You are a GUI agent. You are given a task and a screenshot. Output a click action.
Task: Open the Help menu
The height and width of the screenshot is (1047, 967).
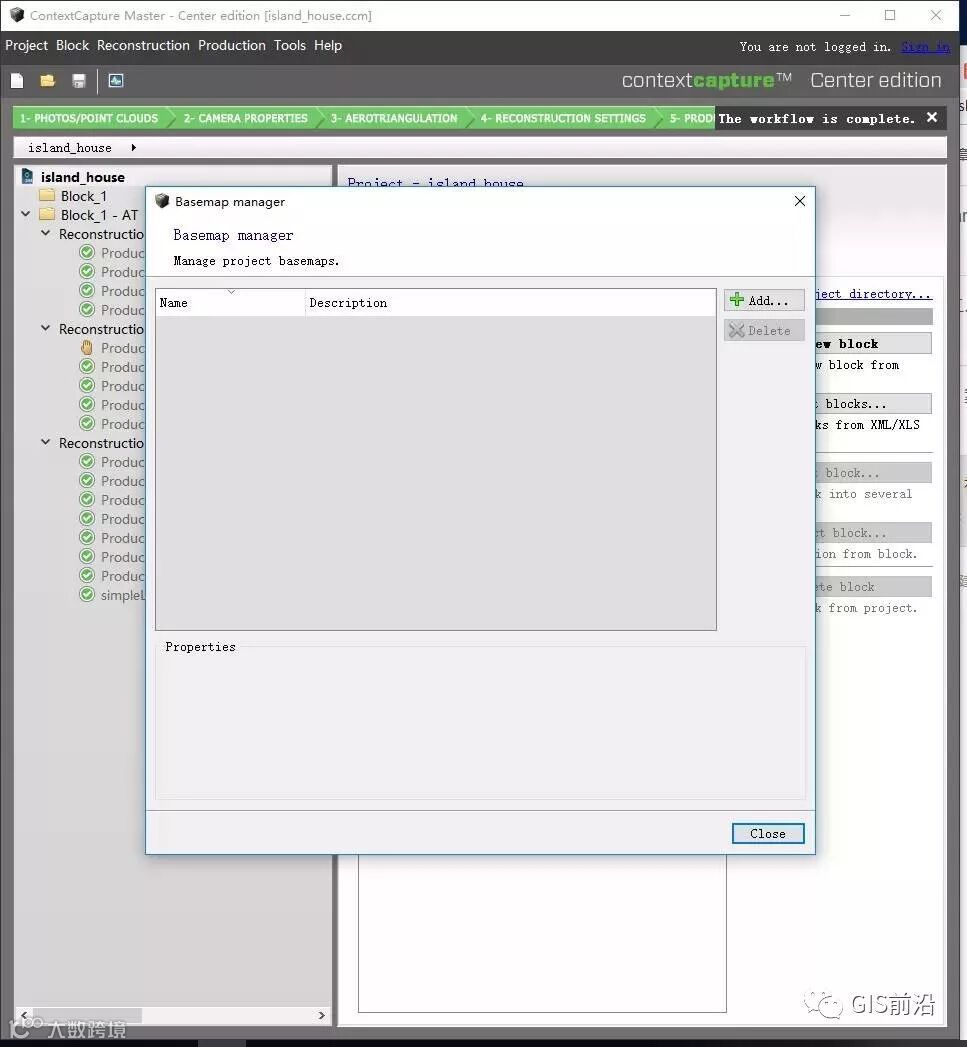pyautogui.click(x=328, y=45)
